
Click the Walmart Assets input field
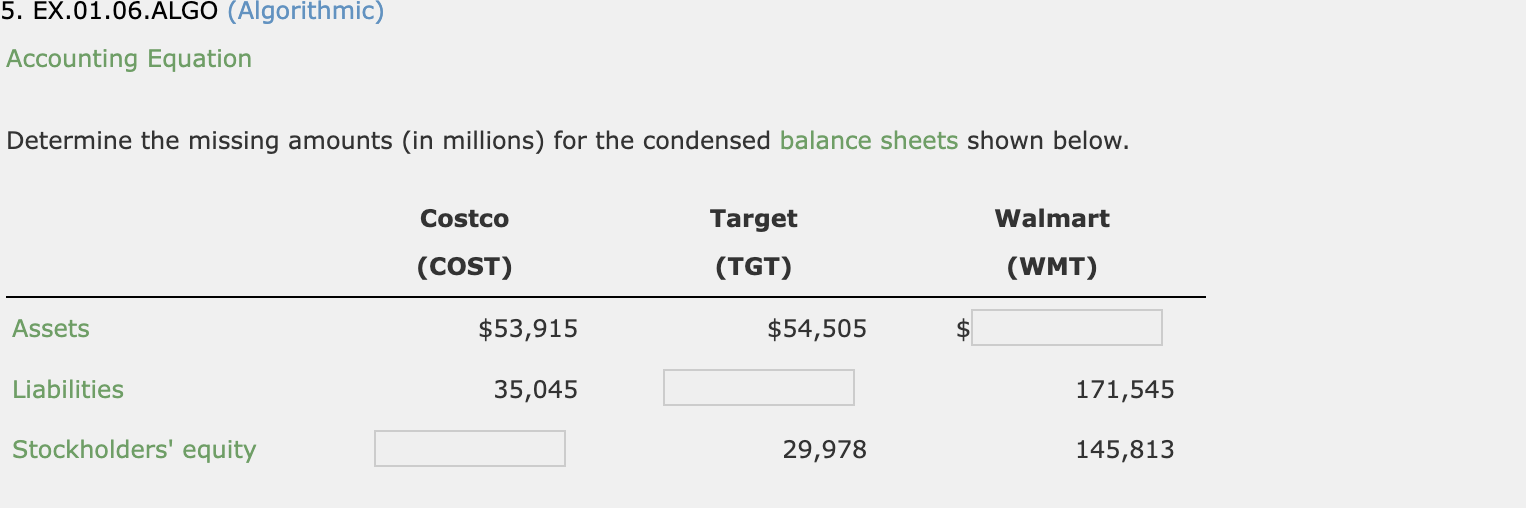[1066, 328]
